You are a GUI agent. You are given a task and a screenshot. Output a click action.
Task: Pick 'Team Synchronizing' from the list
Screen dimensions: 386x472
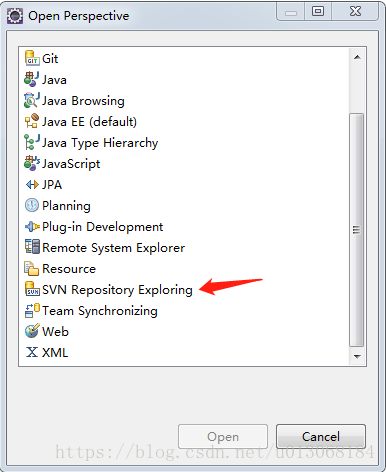pos(100,311)
